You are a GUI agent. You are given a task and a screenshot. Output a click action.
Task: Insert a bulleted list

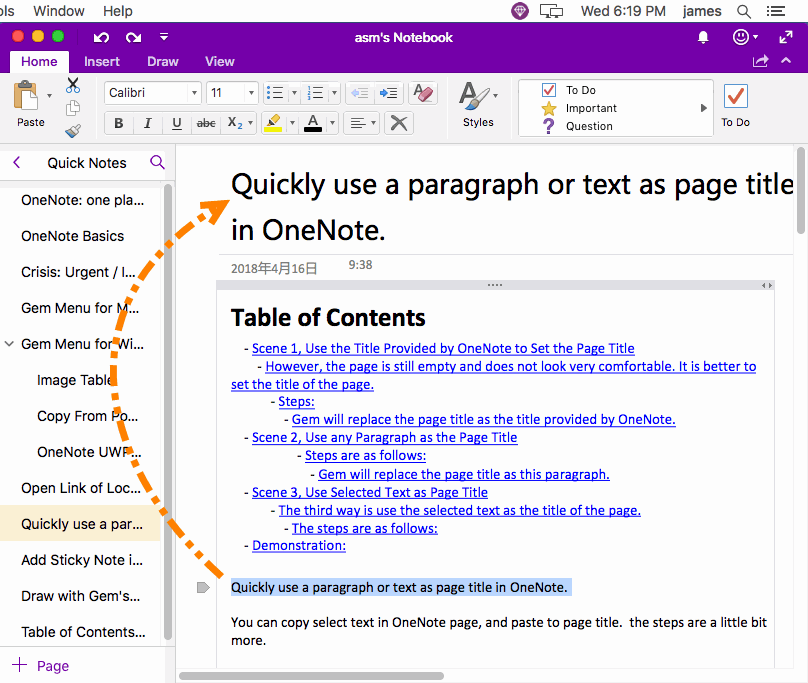(275, 93)
